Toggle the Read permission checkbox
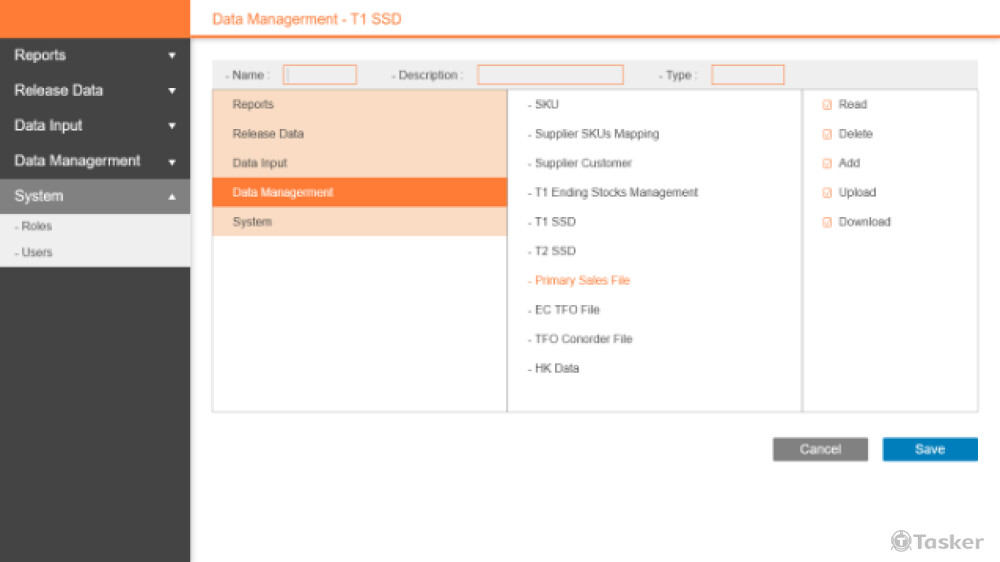This screenshot has height=562, width=1000. [x=827, y=105]
